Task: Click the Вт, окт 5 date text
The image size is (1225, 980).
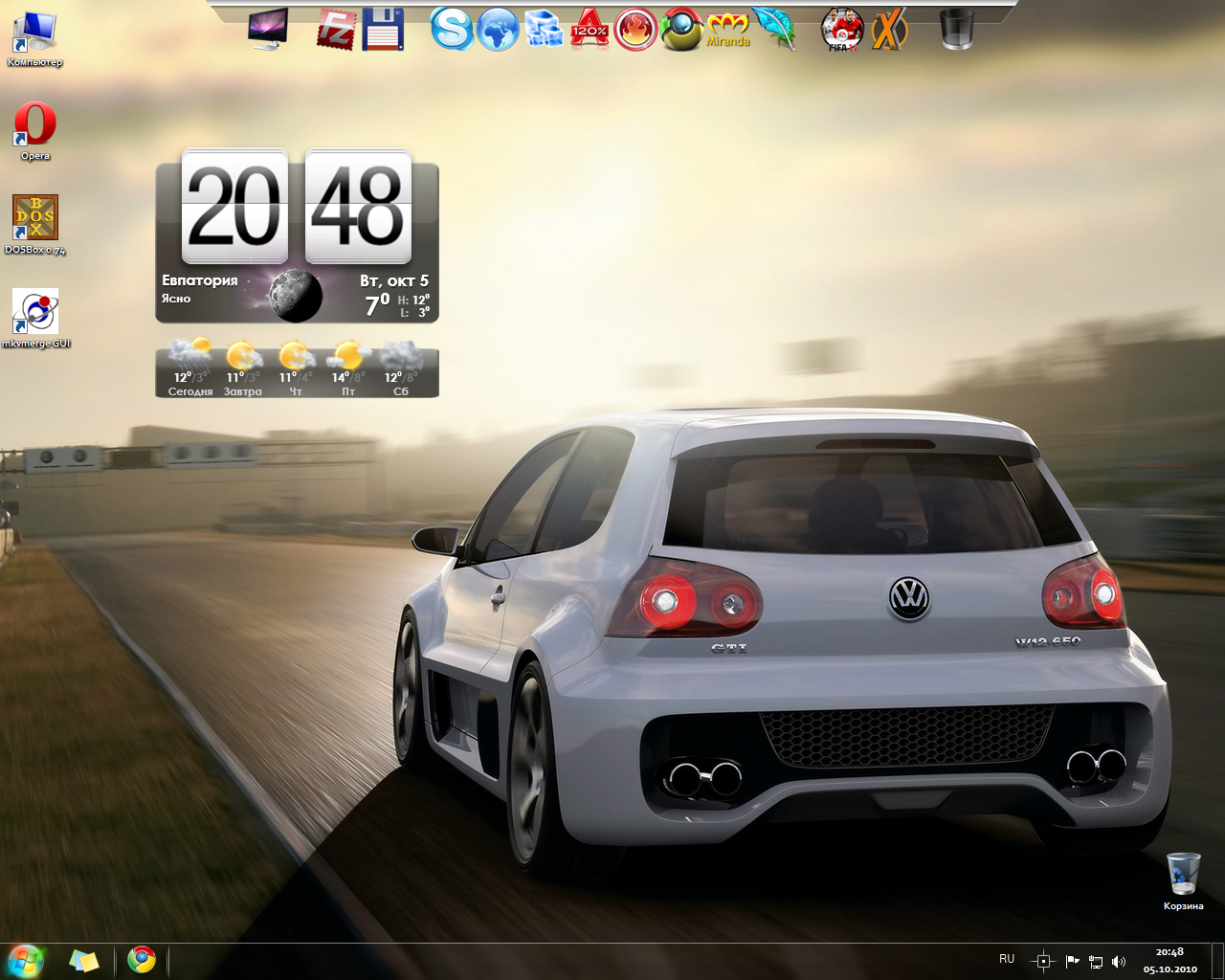Action: (394, 280)
